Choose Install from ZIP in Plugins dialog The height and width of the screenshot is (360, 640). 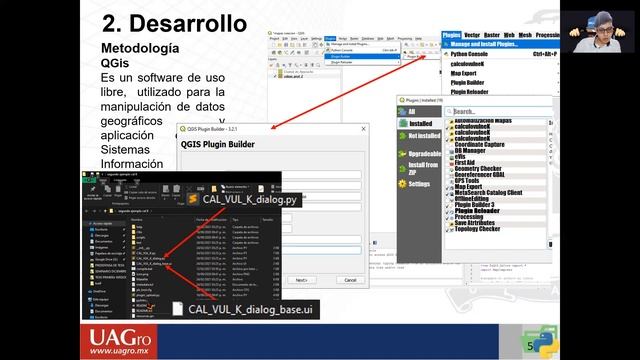coord(419,169)
